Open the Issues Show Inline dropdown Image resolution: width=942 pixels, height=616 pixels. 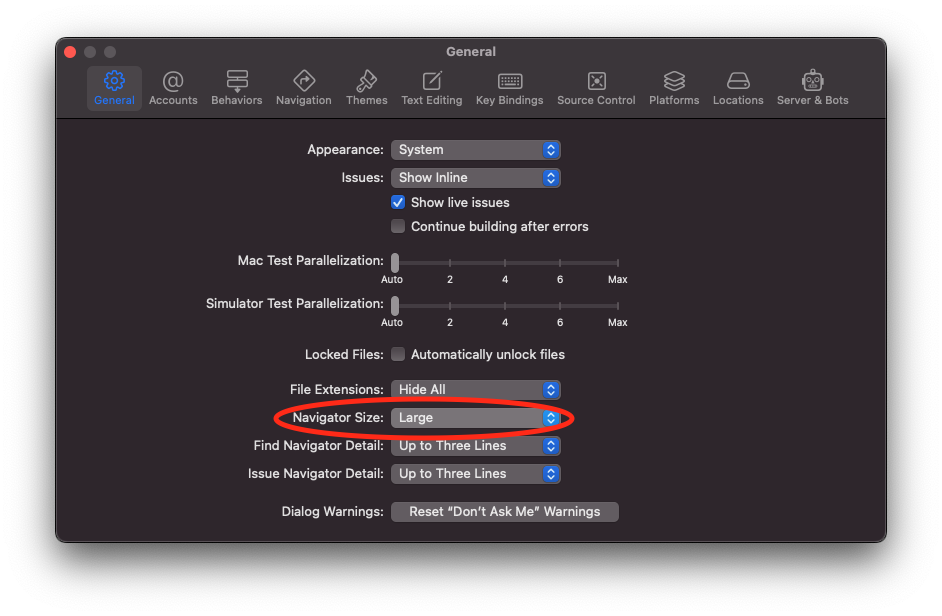tap(475, 178)
